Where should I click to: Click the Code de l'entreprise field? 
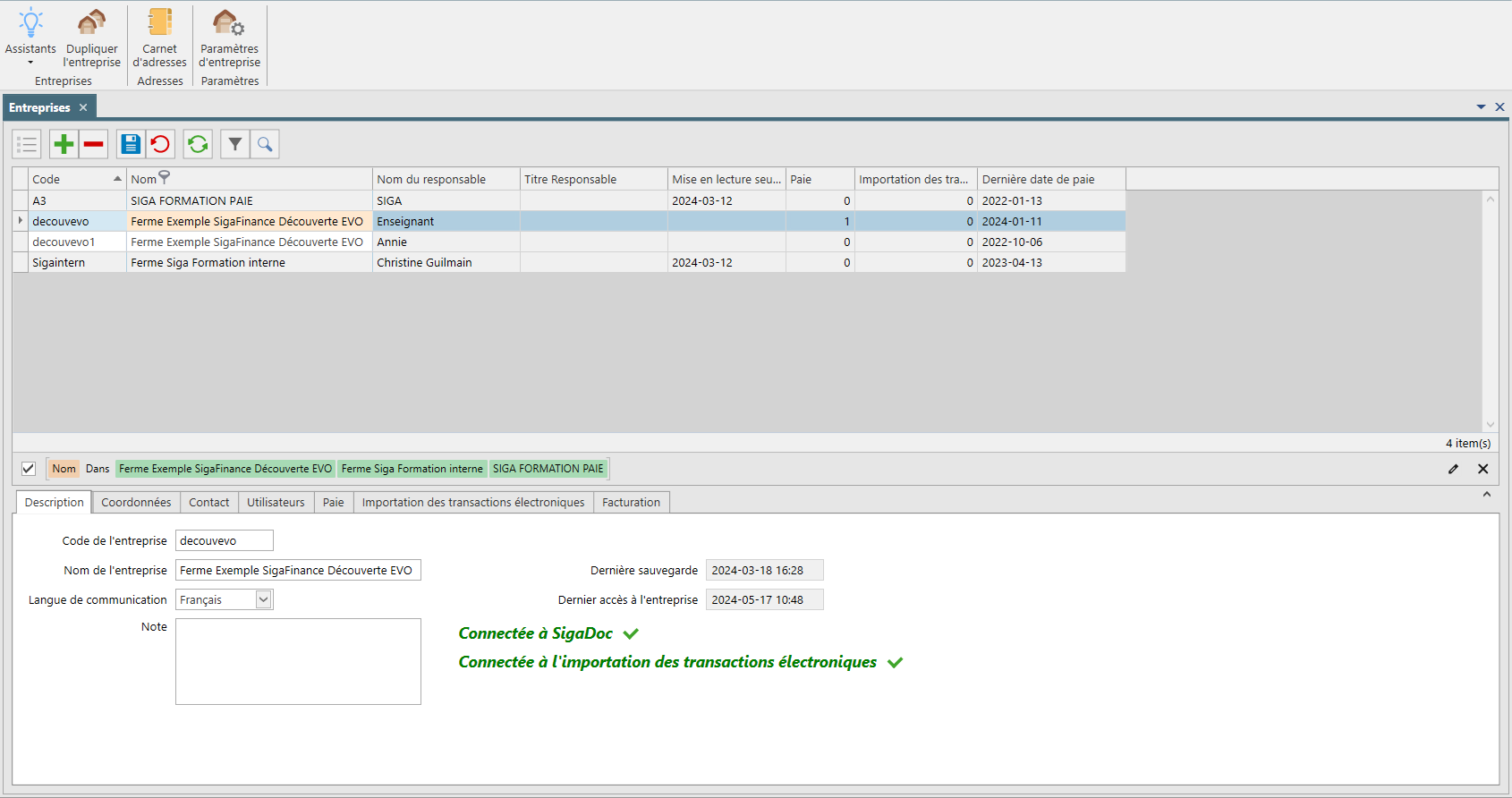click(225, 540)
